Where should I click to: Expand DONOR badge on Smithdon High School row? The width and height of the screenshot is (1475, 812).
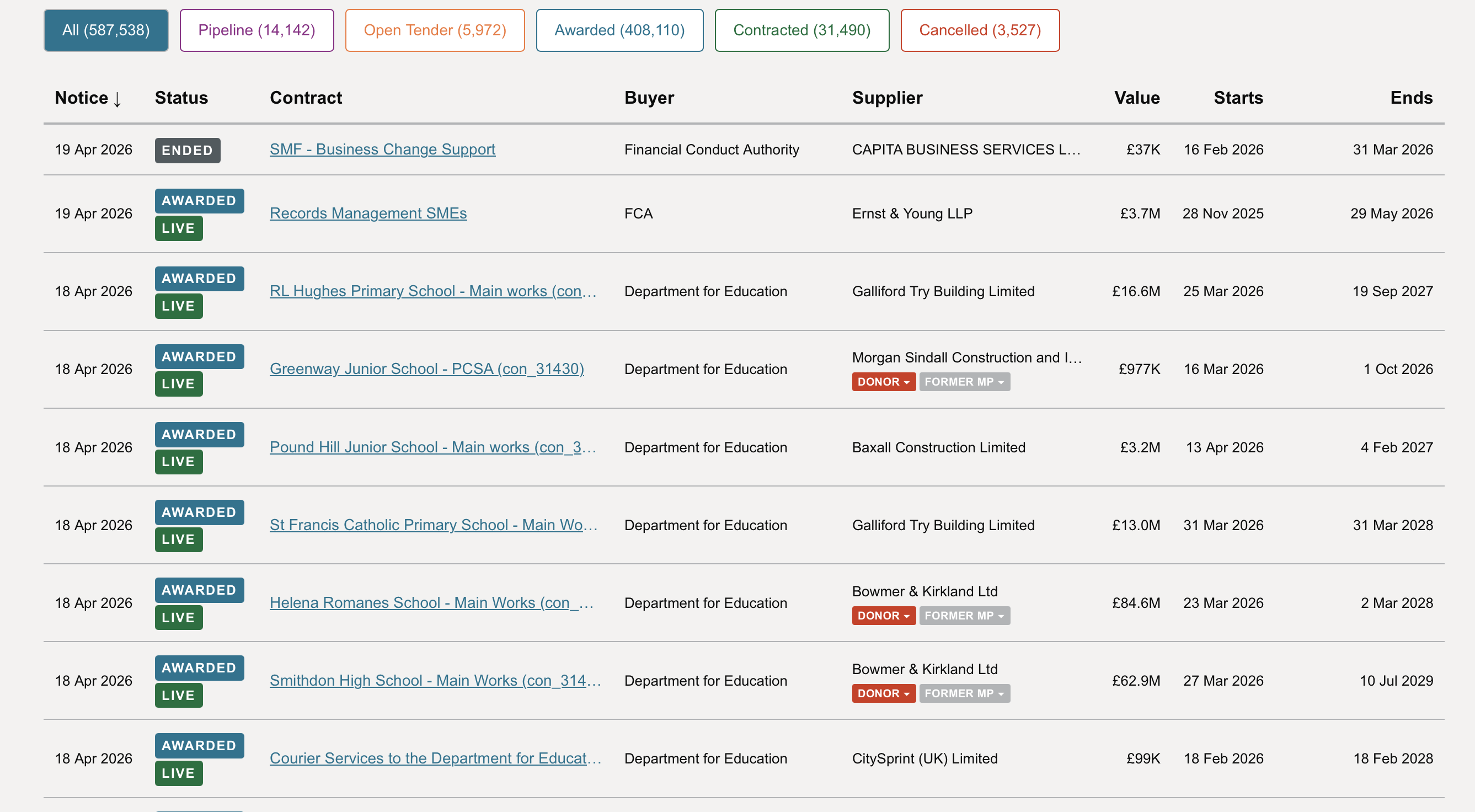[x=883, y=693]
